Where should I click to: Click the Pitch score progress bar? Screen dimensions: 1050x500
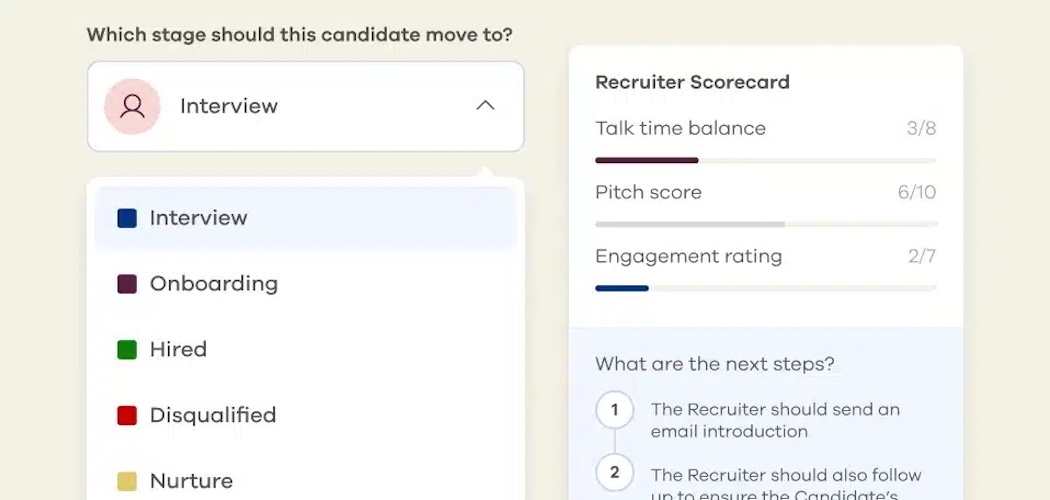[x=765, y=224]
